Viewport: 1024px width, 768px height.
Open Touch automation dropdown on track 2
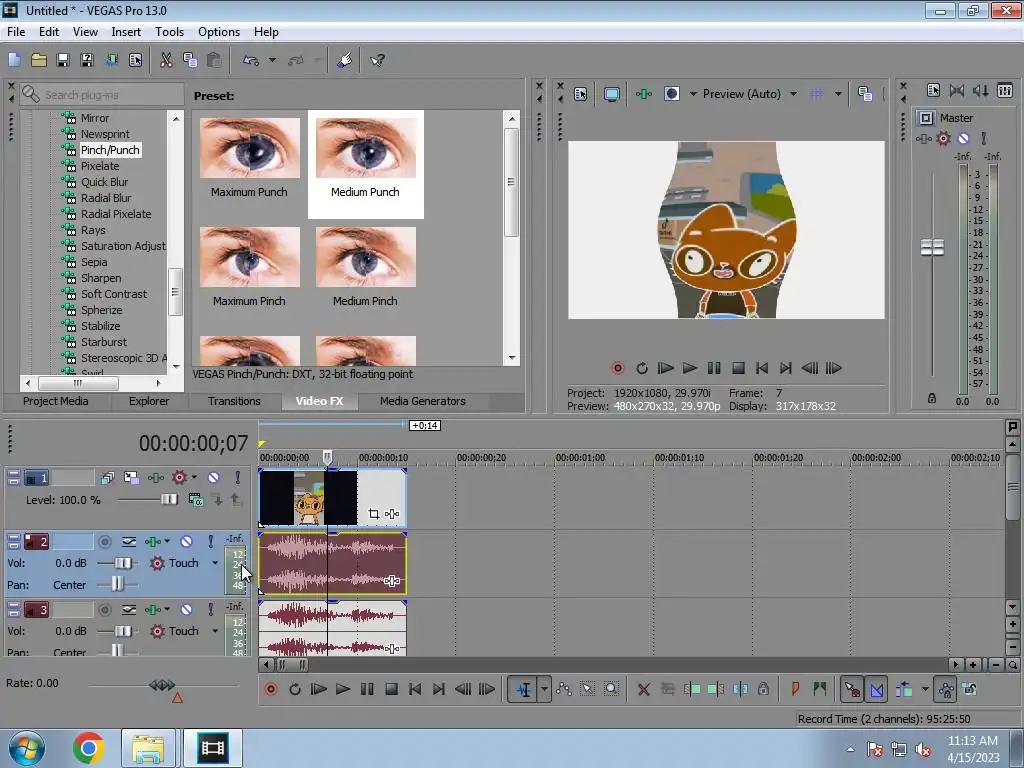[214, 563]
